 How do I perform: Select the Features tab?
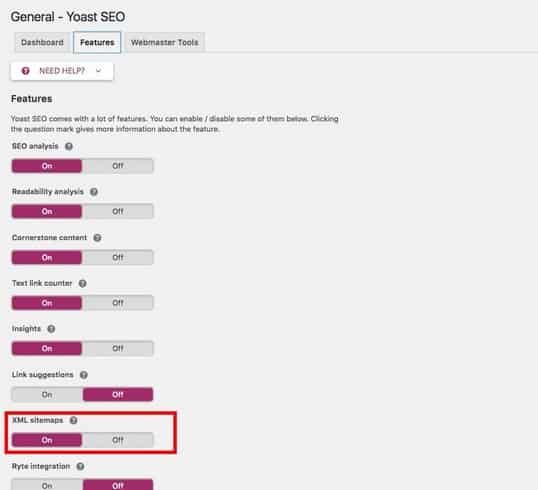coord(97,43)
